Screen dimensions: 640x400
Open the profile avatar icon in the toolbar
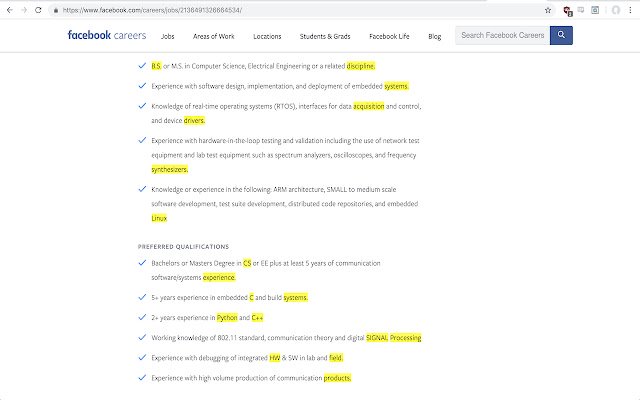[x=616, y=10]
